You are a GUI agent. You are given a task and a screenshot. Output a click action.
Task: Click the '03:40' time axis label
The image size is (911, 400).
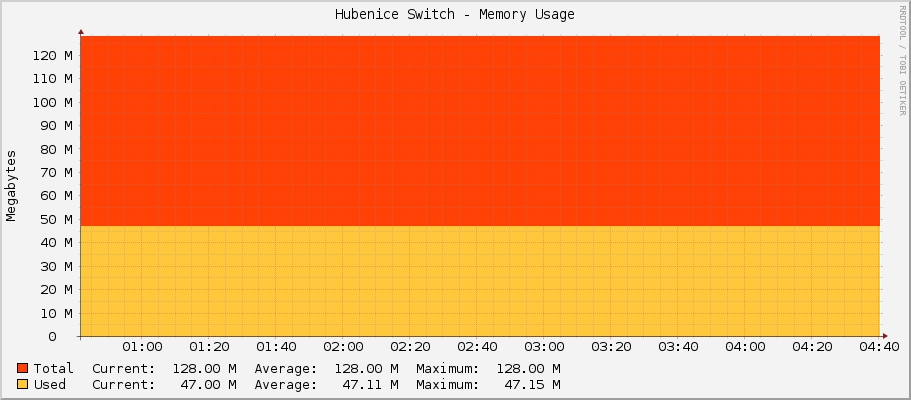pyautogui.click(x=678, y=347)
